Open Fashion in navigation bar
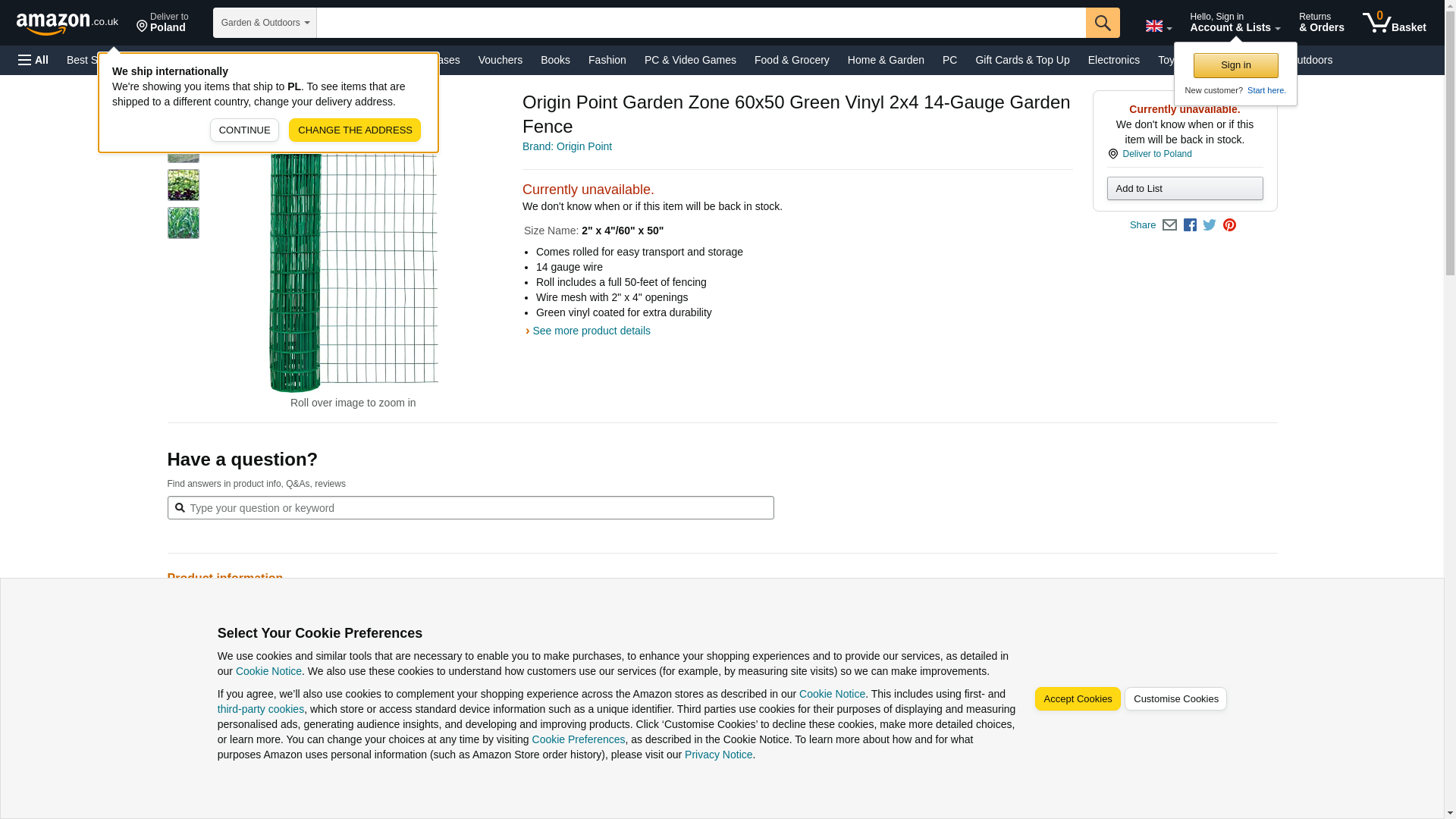Viewport: 1456px width, 819px height. [x=607, y=60]
